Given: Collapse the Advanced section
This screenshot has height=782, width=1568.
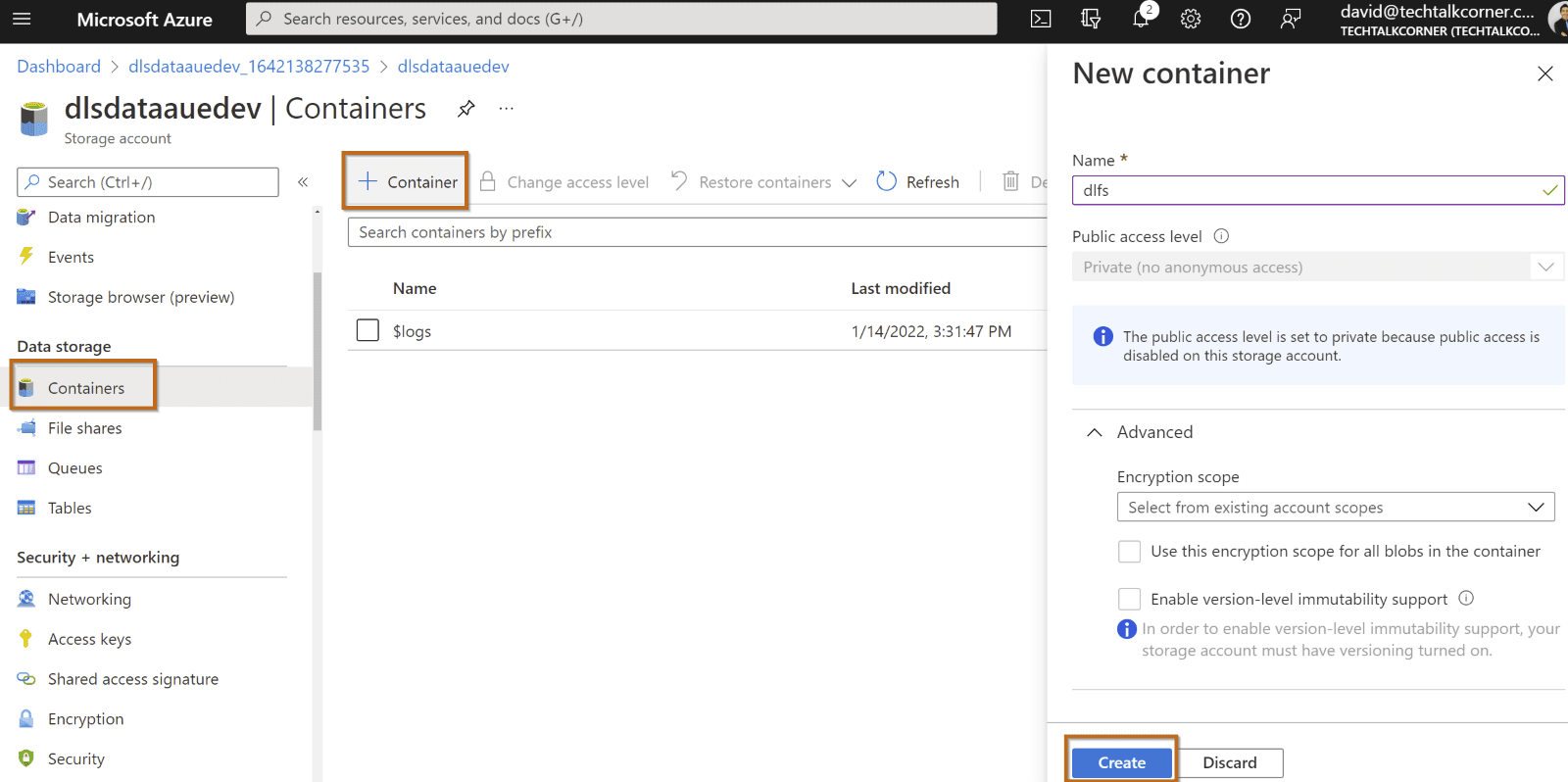Looking at the screenshot, I should [x=1140, y=432].
